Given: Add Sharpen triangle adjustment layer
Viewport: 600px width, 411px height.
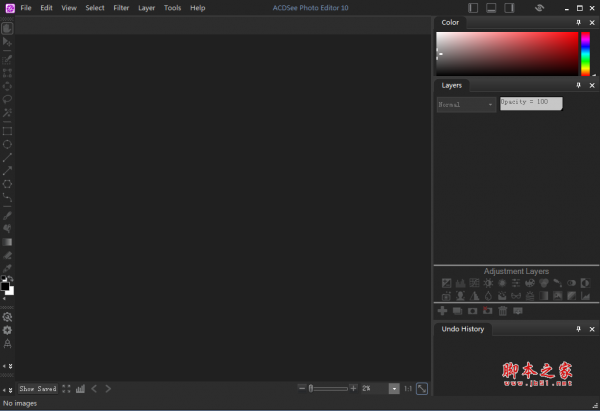Looking at the screenshot, I should pos(474,296).
